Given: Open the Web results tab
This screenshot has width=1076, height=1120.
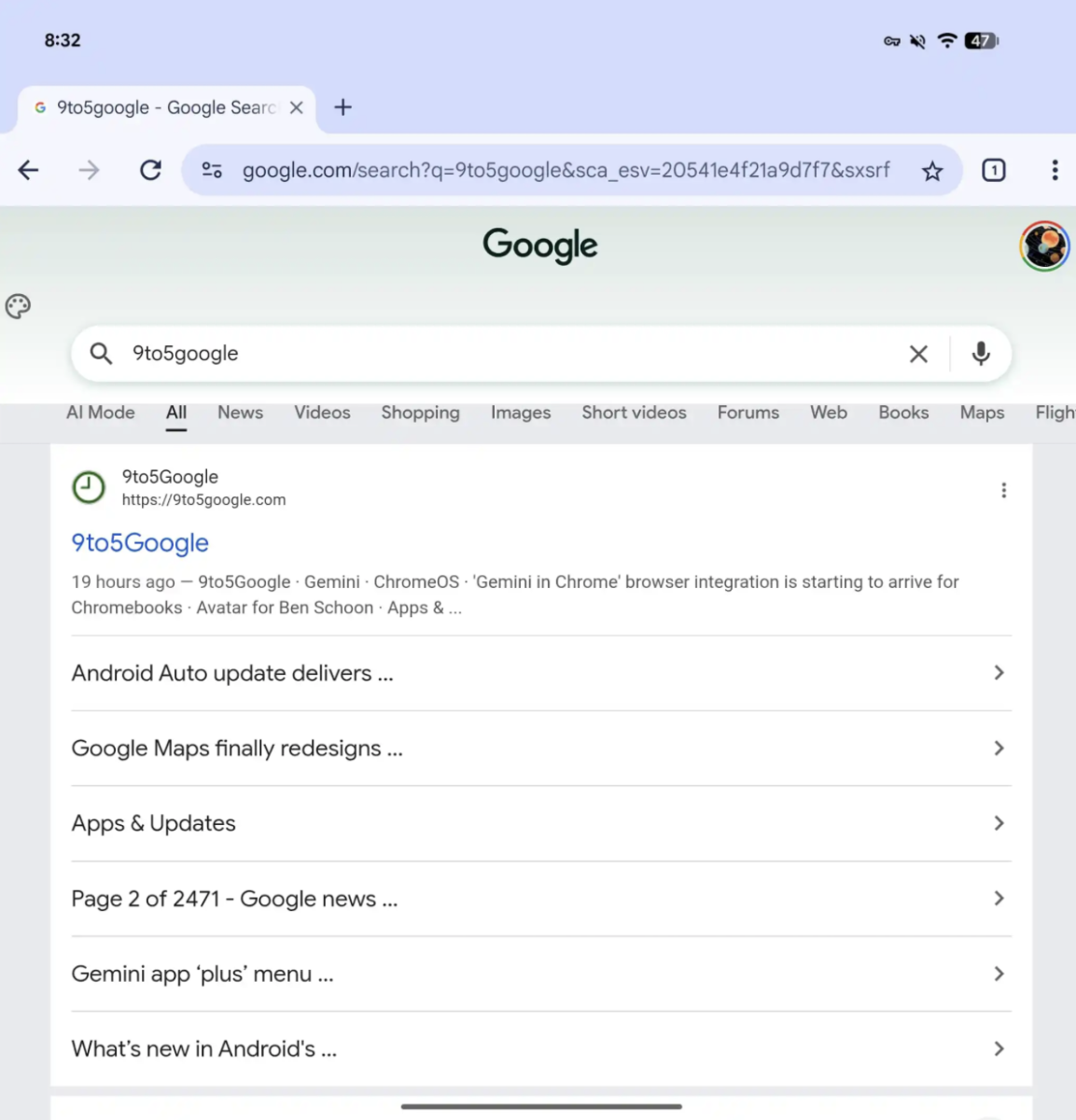Looking at the screenshot, I should 829,413.
